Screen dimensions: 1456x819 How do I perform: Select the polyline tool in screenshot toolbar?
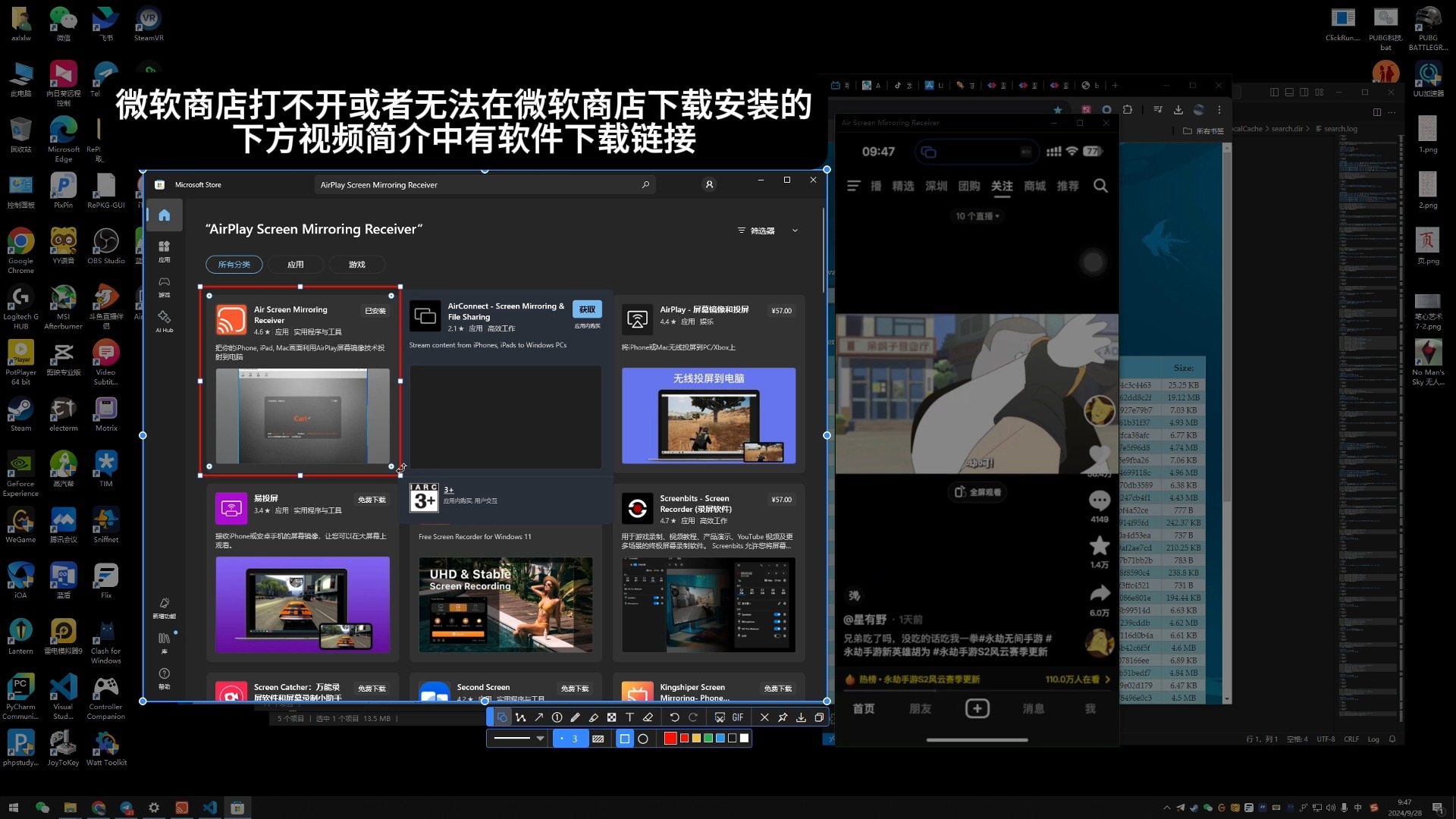pyautogui.click(x=520, y=717)
